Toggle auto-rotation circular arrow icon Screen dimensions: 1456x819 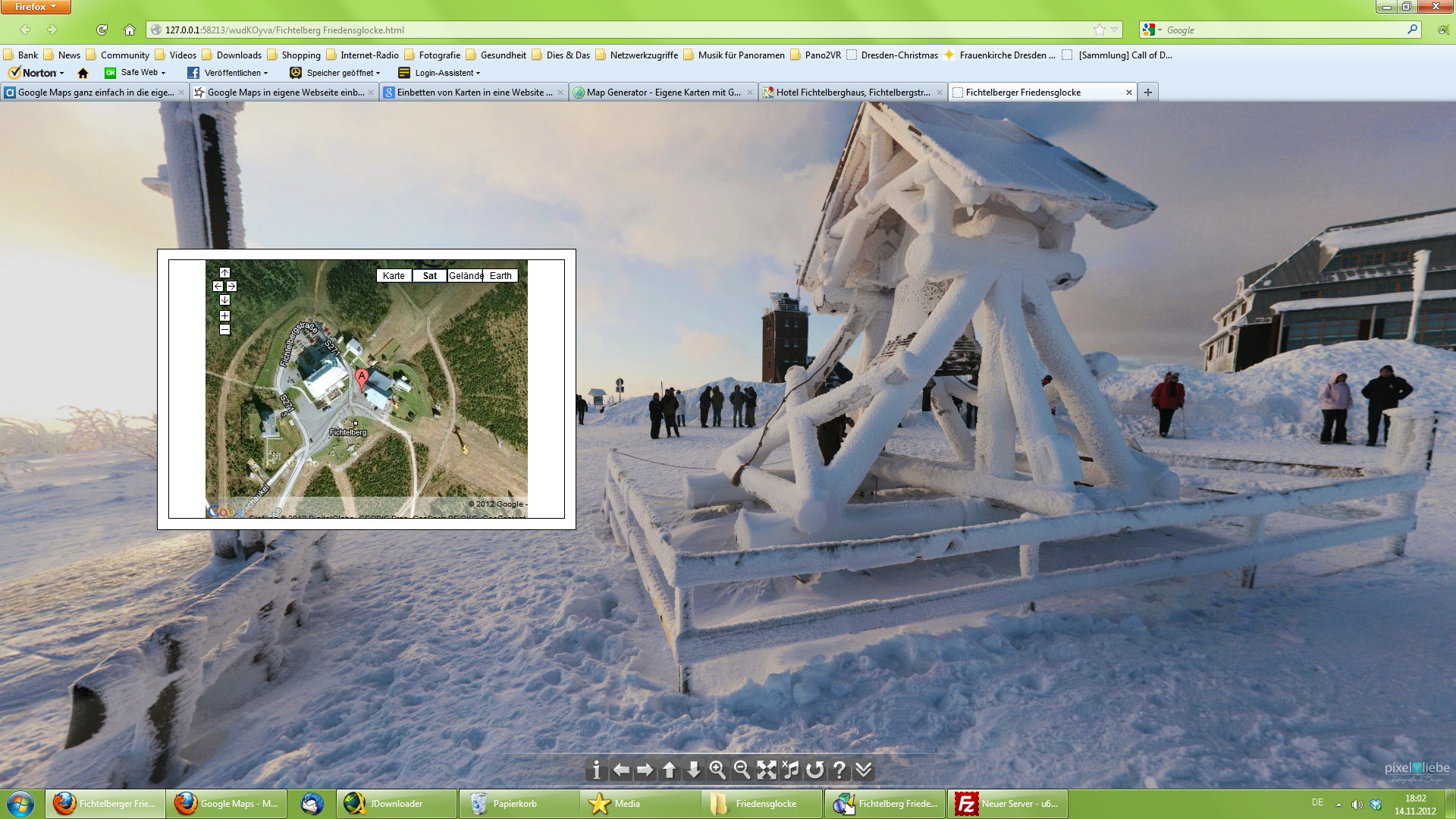point(815,770)
